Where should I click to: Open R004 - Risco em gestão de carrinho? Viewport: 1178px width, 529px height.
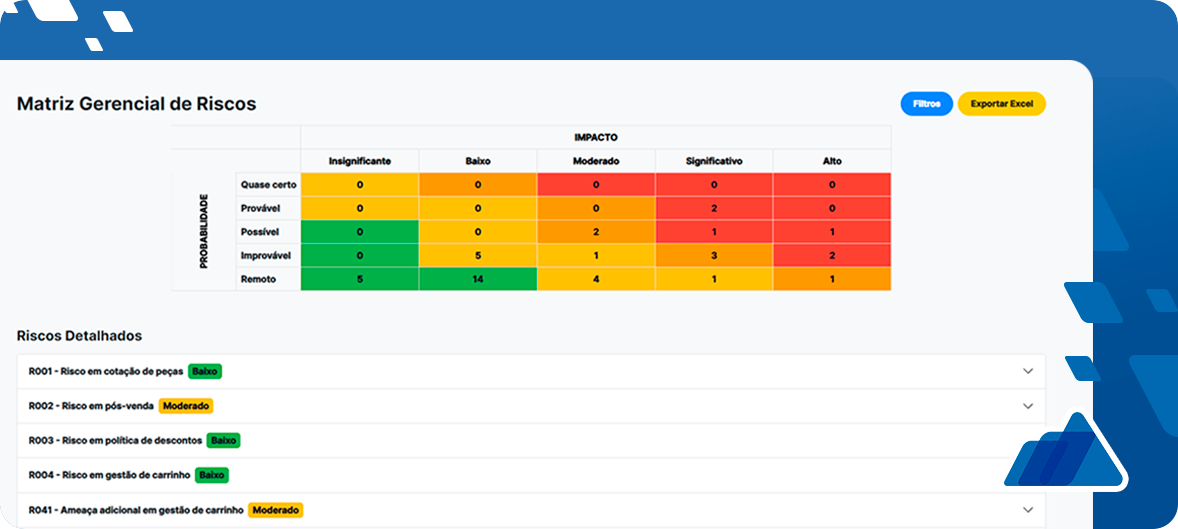(110, 475)
